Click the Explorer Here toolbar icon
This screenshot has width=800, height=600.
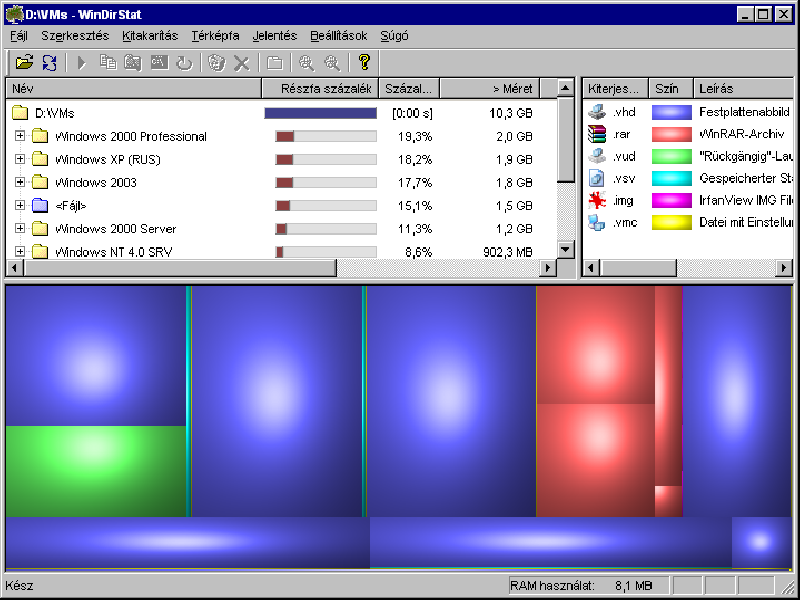[x=133, y=62]
